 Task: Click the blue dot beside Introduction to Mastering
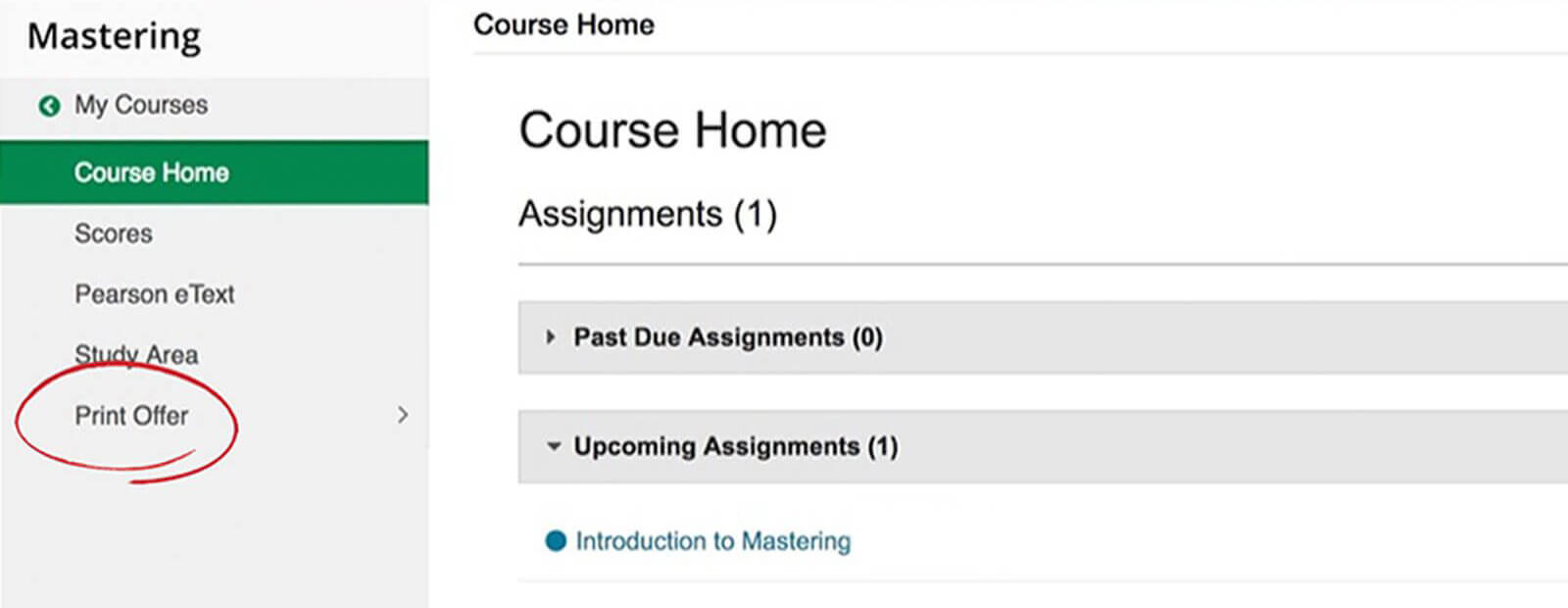[556, 541]
